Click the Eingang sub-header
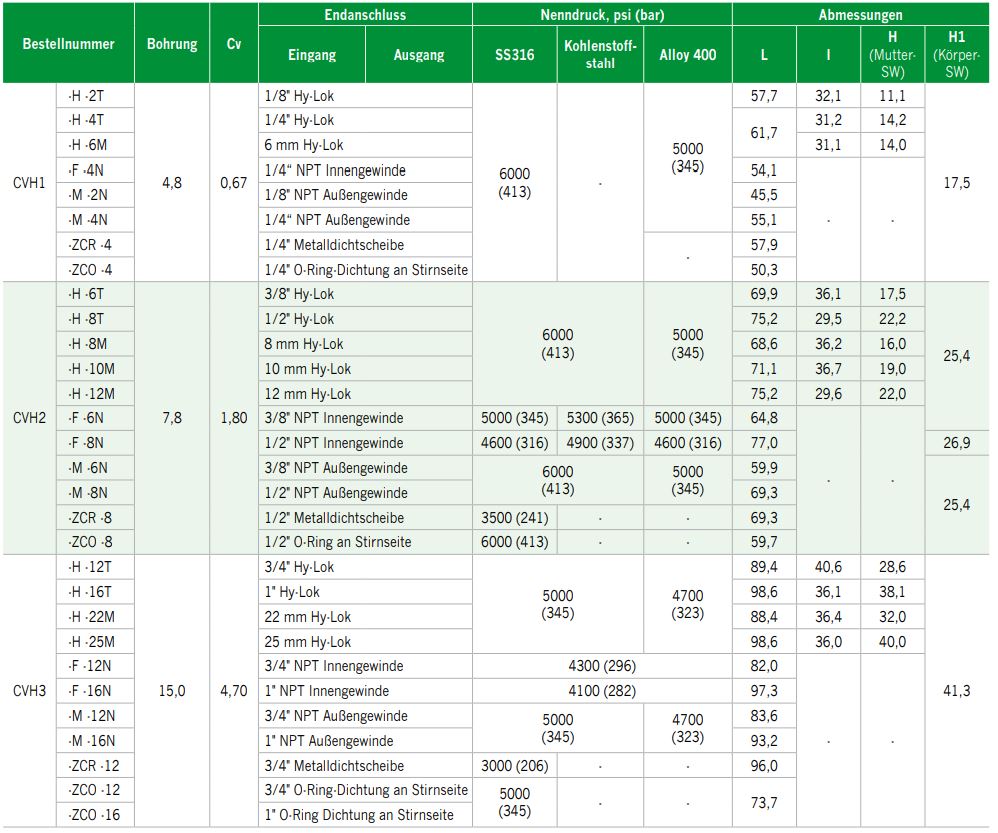The height and width of the screenshot is (833, 998). click(311, 55)
